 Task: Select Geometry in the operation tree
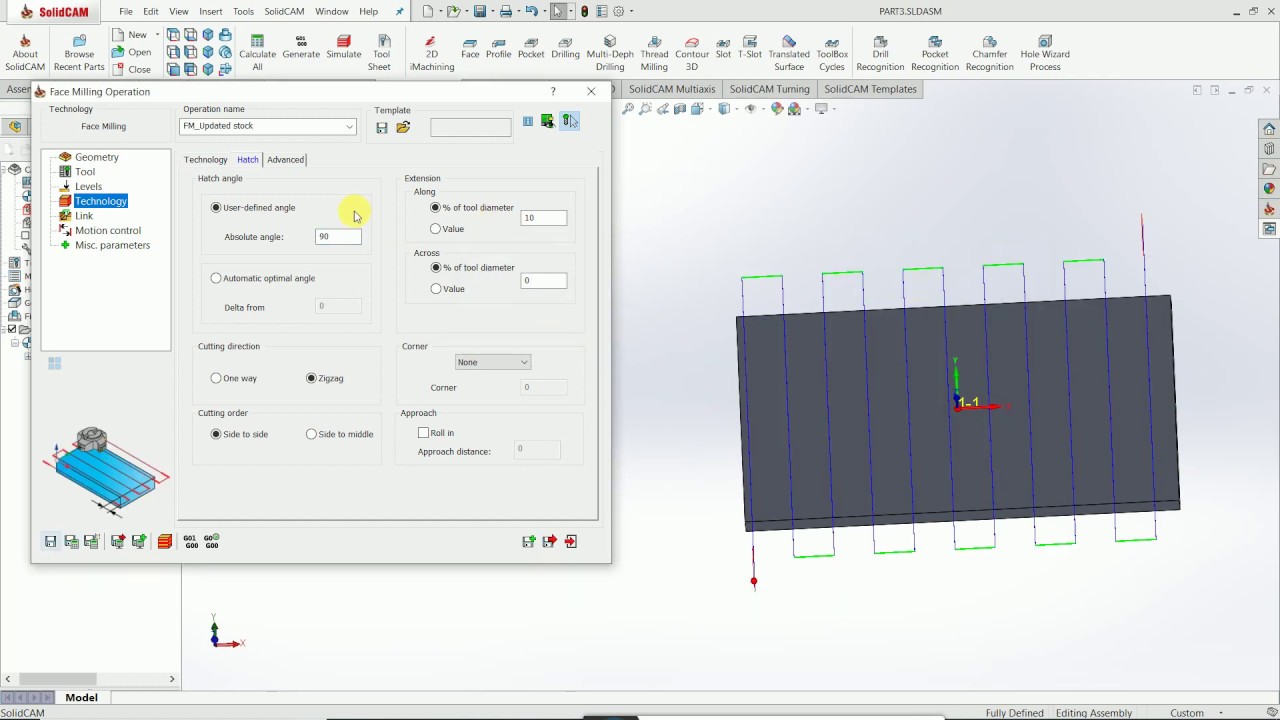pos(97,157)
